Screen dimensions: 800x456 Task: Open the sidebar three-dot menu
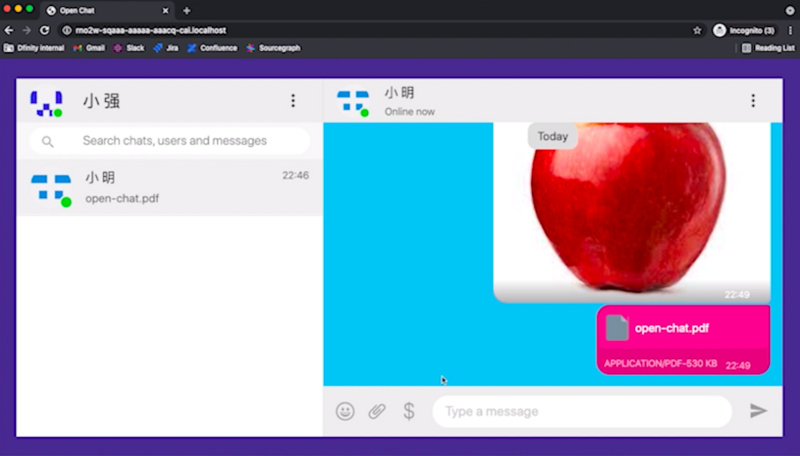[x=293, y=101]
